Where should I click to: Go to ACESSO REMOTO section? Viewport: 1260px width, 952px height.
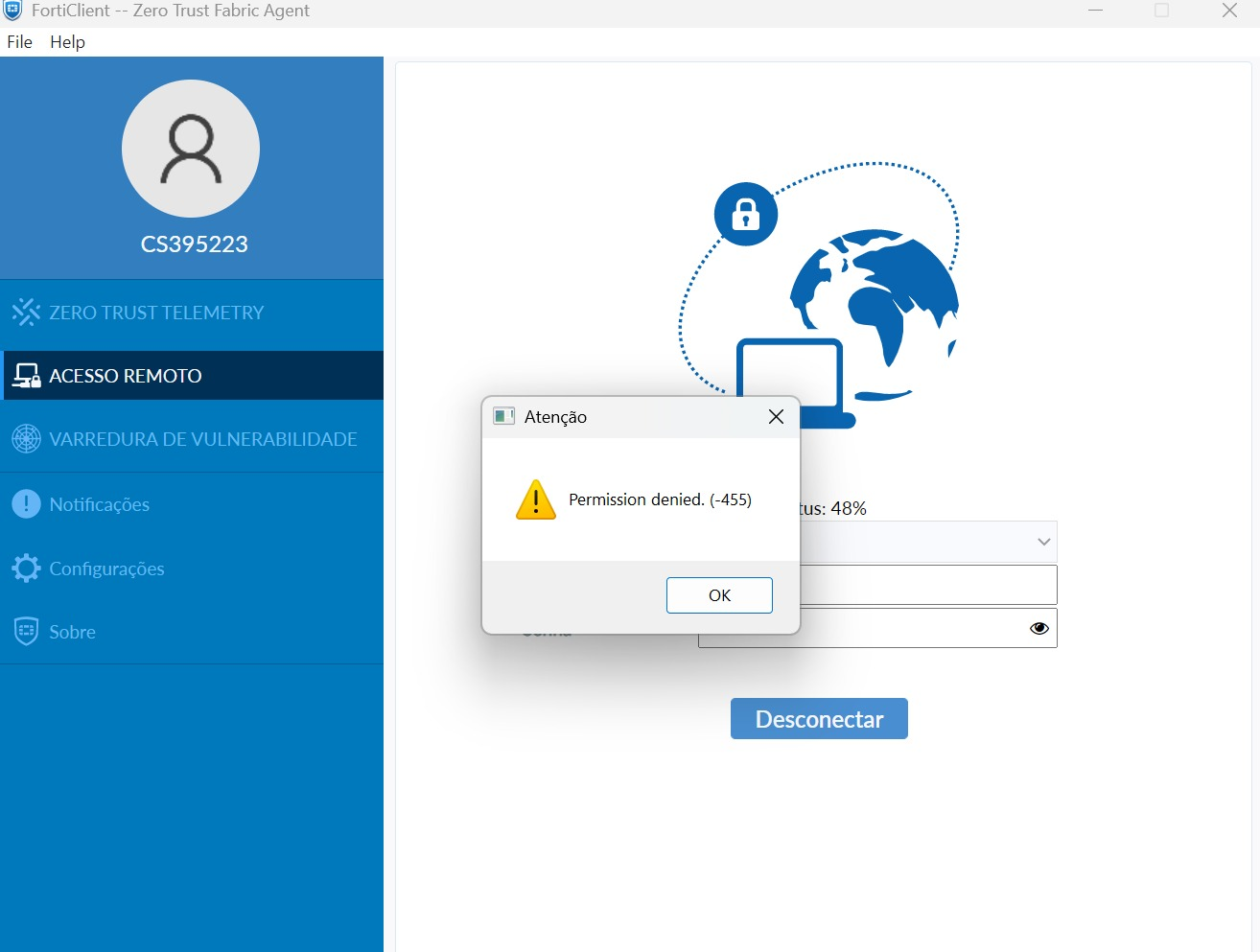click(x=192, y=375)
